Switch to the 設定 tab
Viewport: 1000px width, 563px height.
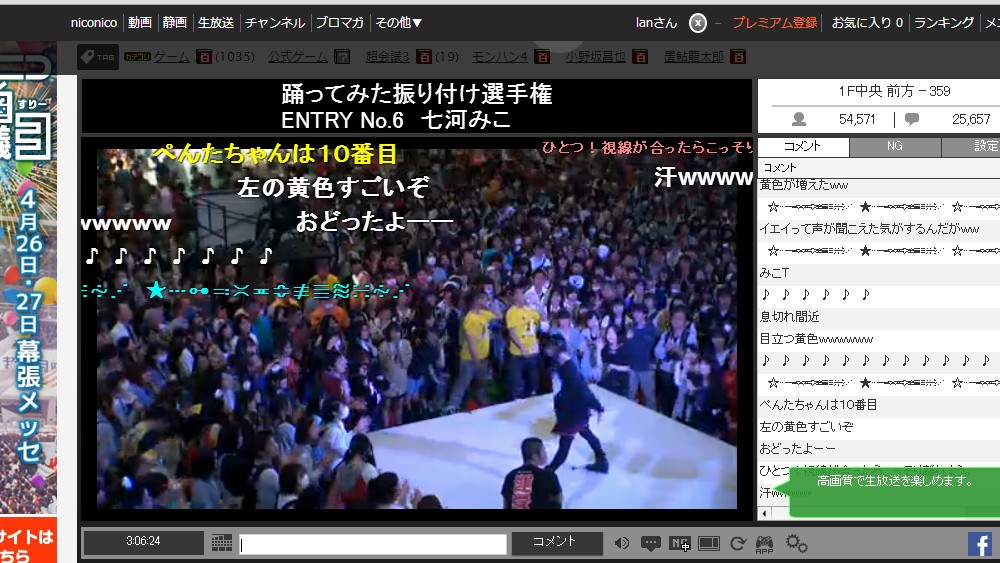click(x=971, y=147)
